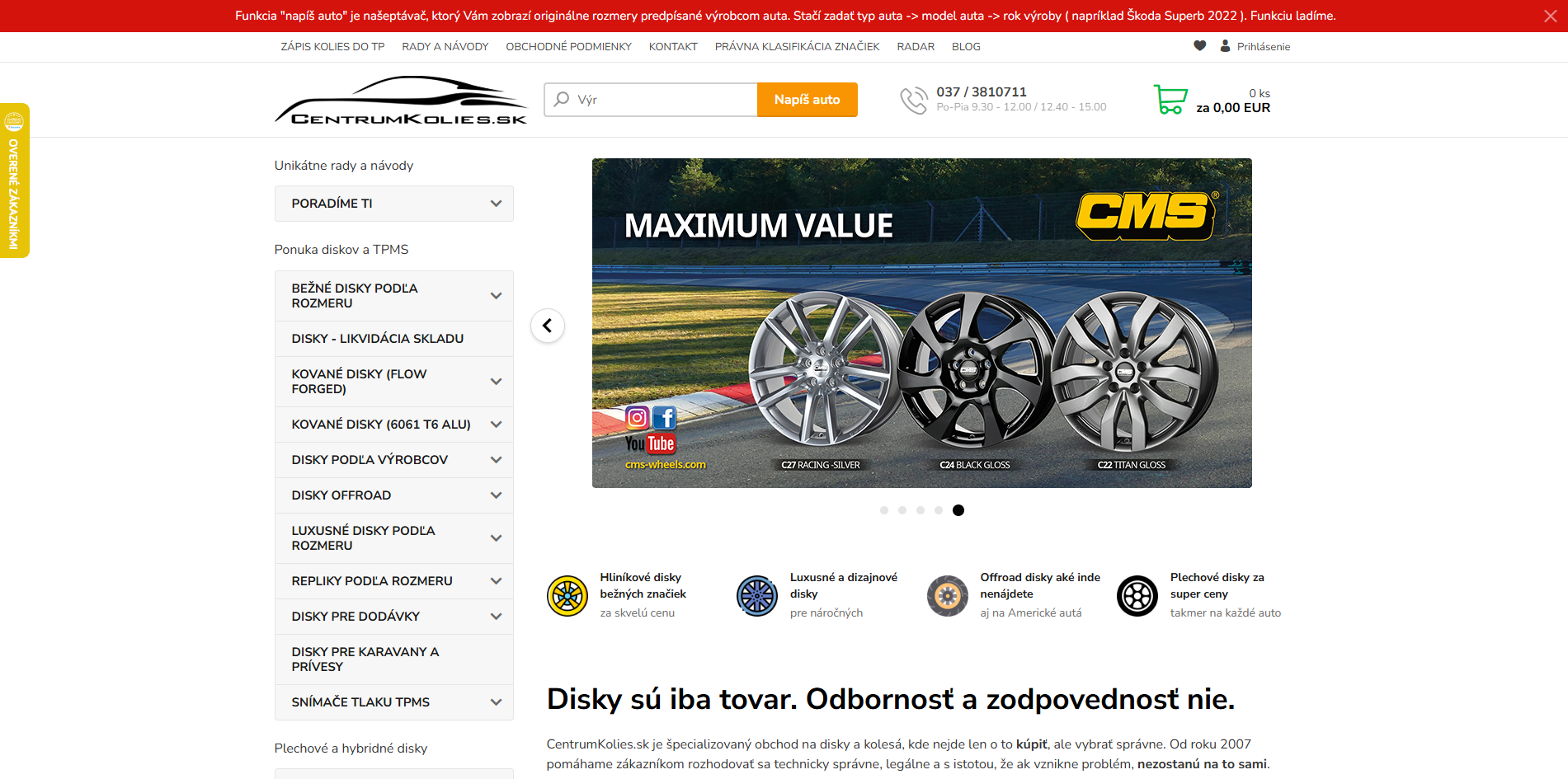
Task: Click the kúpiť link in paragraph
Action: pos(1032,744)
